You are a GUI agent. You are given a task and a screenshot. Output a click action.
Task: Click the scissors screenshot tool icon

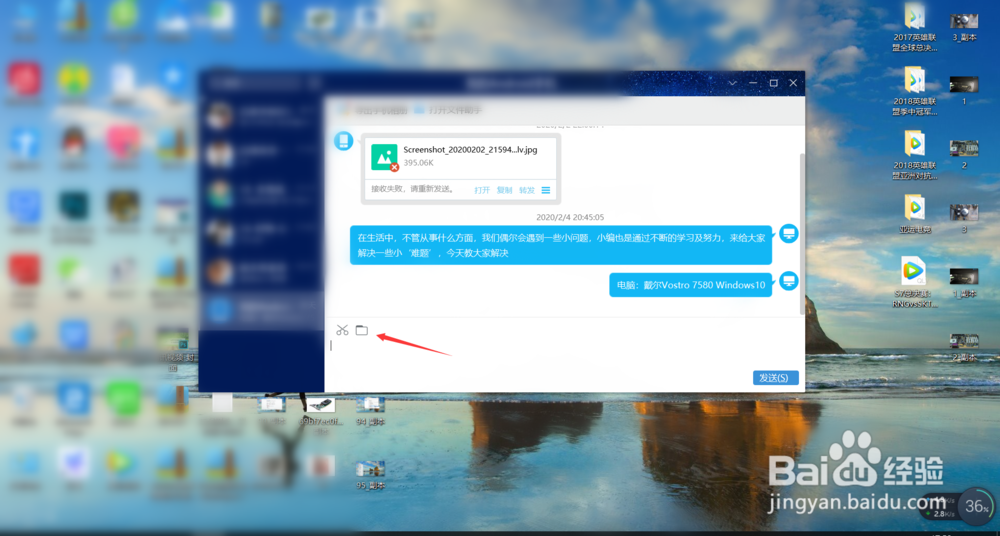[x=342, y=330]
